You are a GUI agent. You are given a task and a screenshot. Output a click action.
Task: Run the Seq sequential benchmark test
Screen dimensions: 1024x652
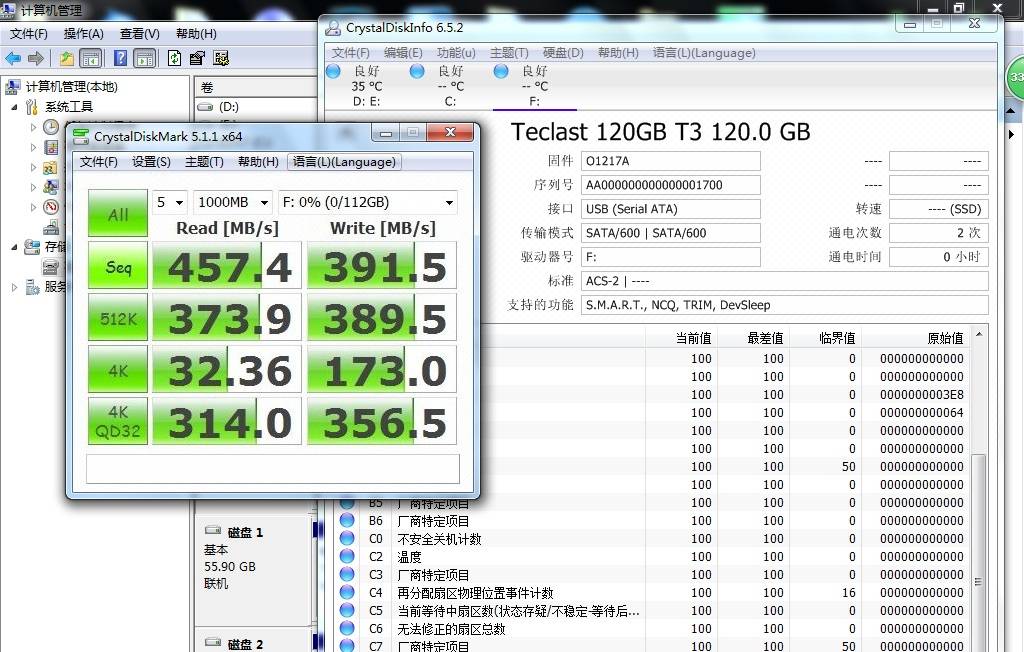click(x=117, y=265)
